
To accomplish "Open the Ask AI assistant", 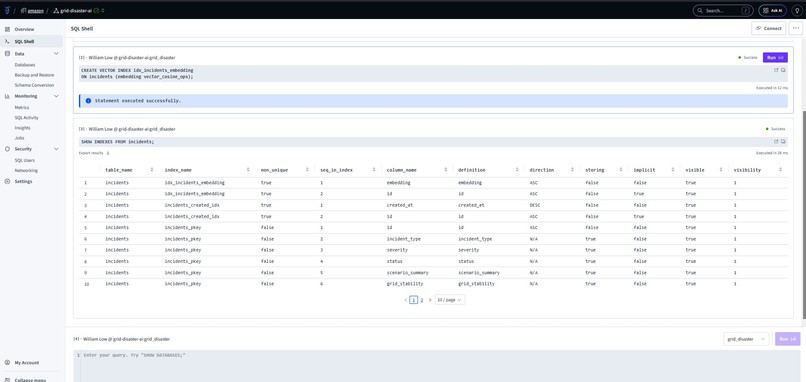I will pos(773,10).
